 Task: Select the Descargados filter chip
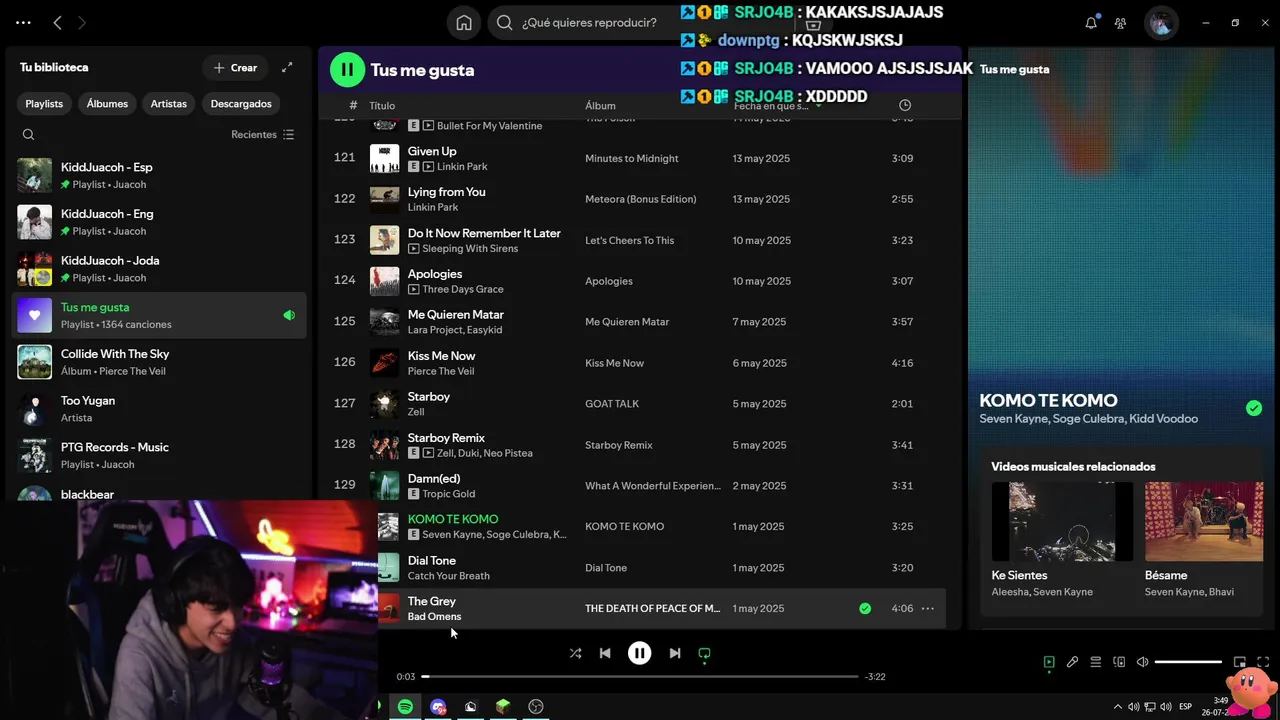click(x=241, y=103)
